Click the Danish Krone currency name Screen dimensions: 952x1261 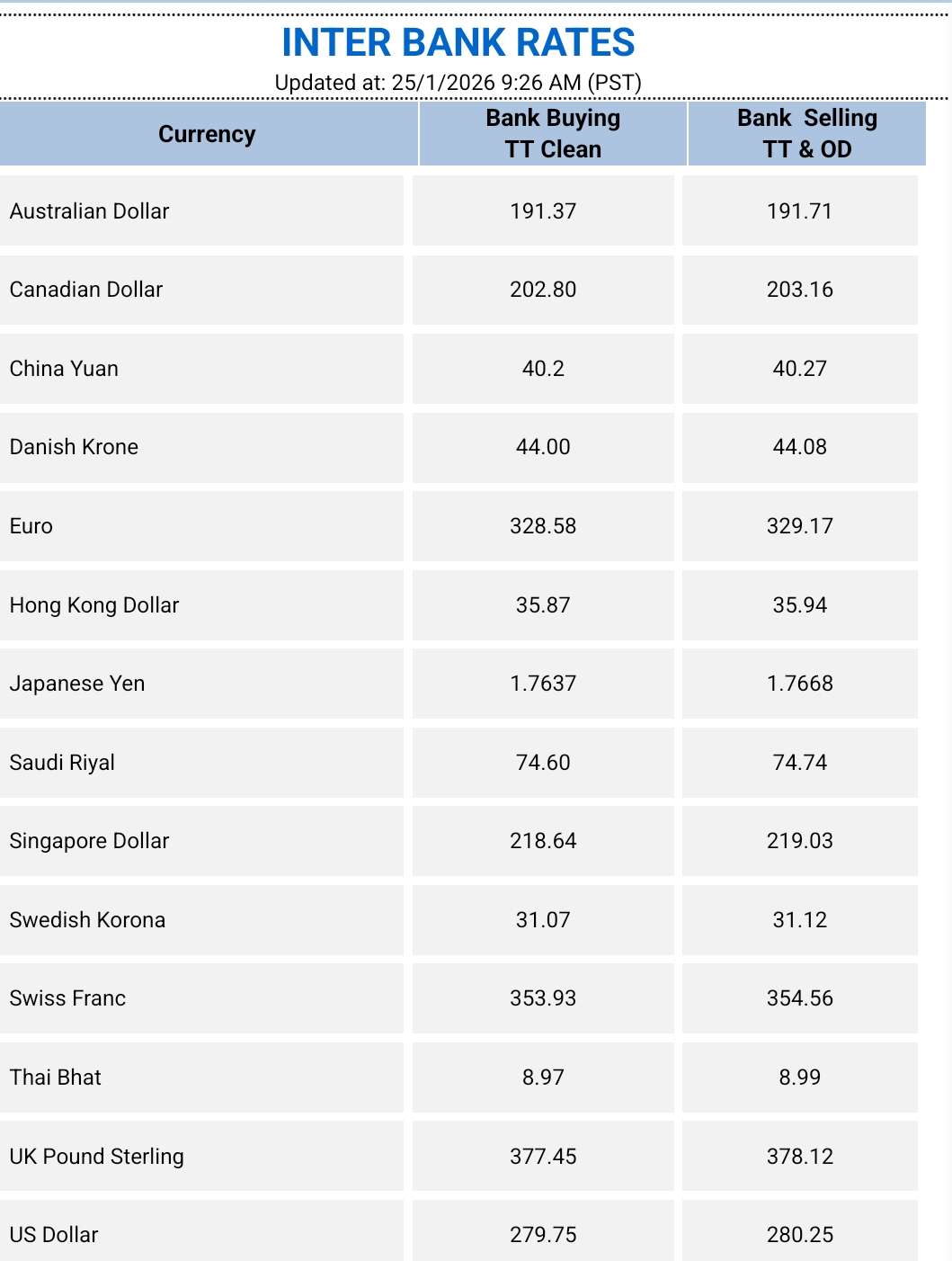point(74,447)
